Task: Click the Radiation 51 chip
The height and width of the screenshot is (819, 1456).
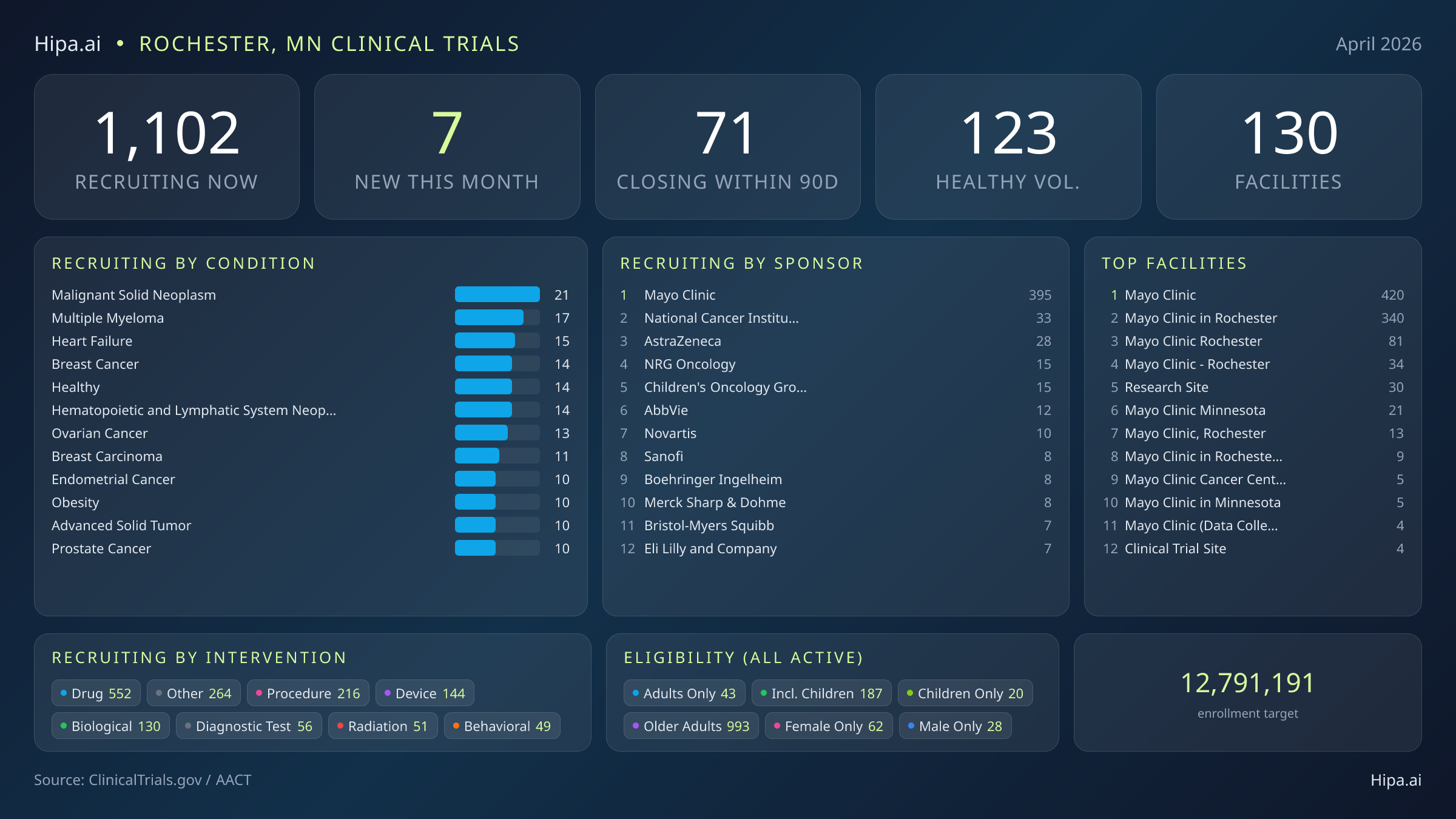Action: point(383,726)
